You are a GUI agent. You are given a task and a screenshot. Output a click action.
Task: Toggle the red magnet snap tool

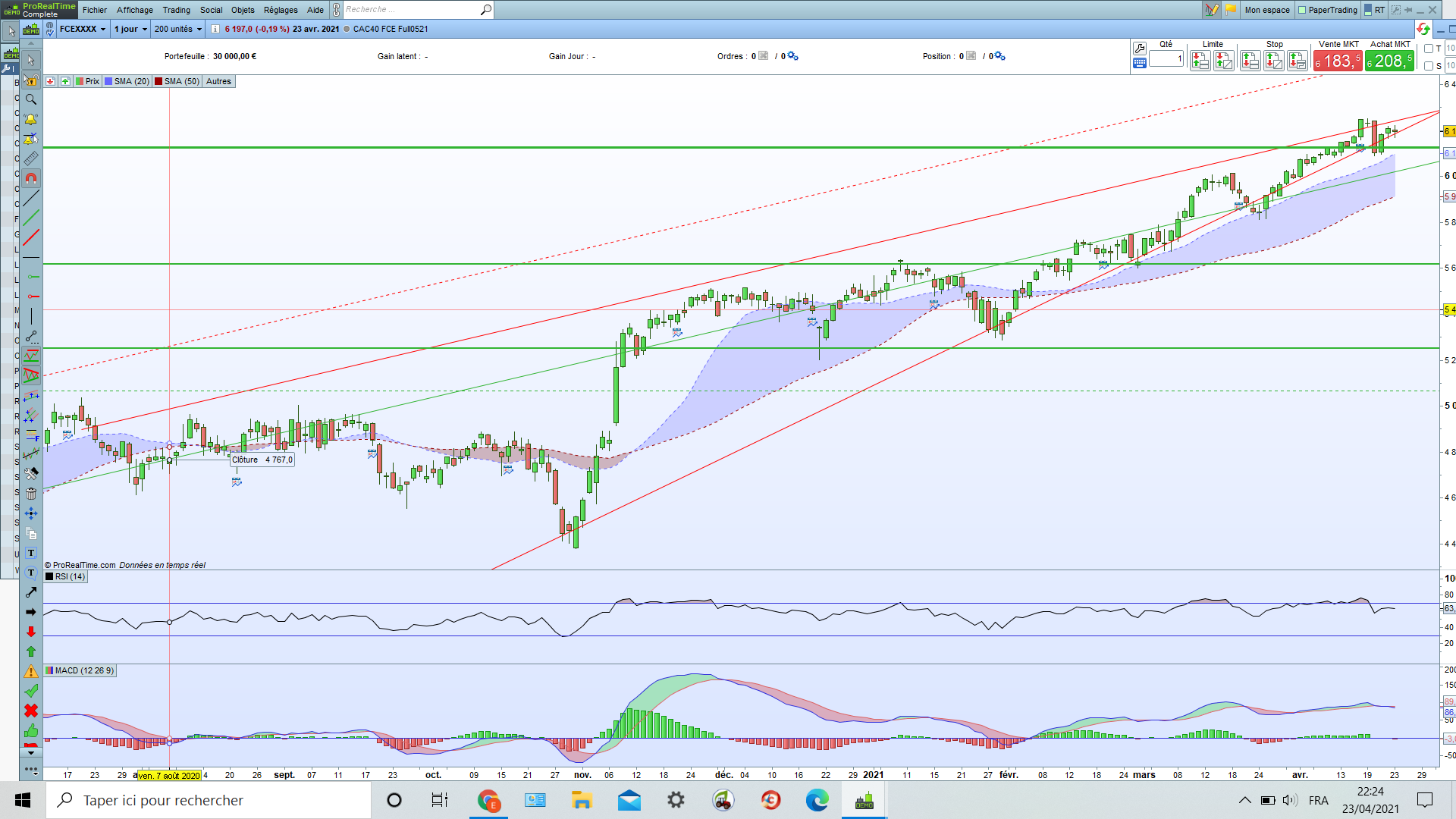tap(31, 178)
